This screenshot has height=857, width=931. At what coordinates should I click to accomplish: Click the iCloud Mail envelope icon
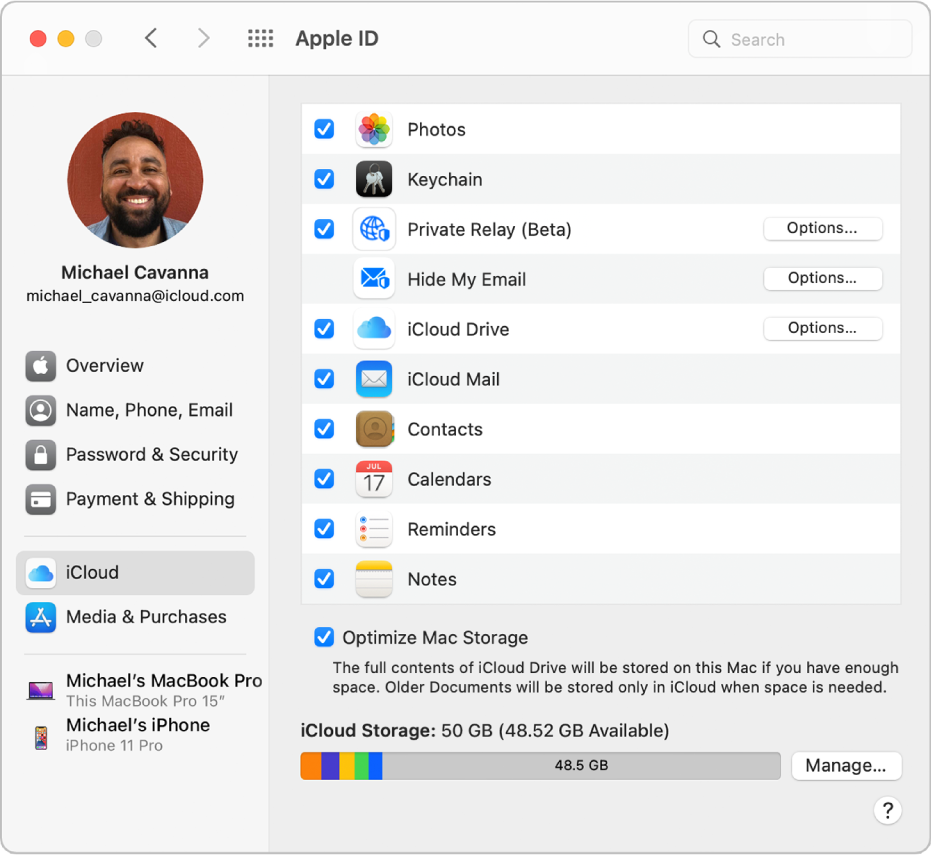pyautogui.click(x=373, y=379)
